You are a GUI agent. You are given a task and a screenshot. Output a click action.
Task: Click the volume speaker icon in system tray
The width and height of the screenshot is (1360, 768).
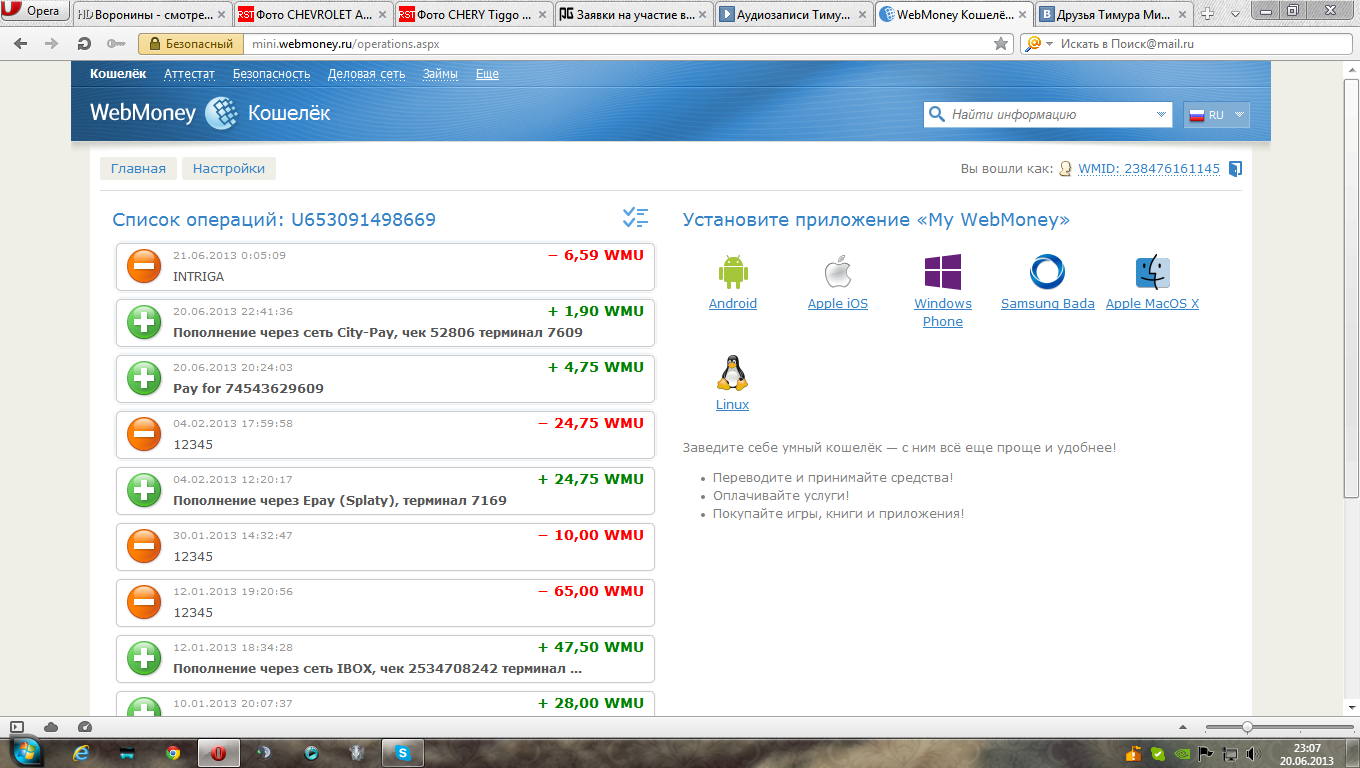point(1254,753)
